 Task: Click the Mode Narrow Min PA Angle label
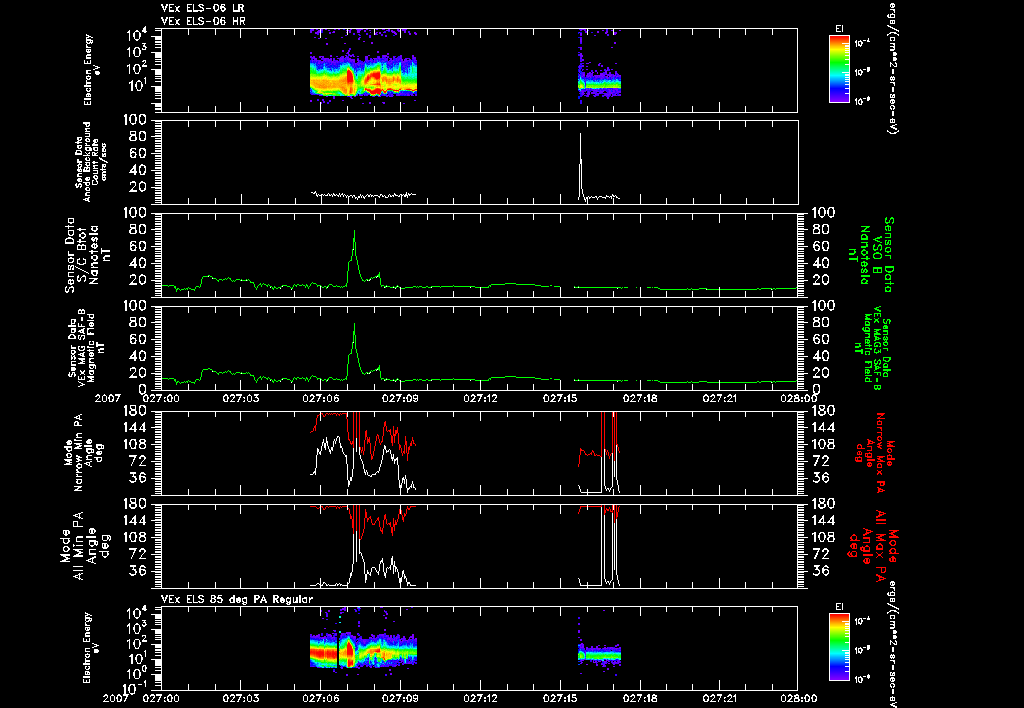coord(83,453)
